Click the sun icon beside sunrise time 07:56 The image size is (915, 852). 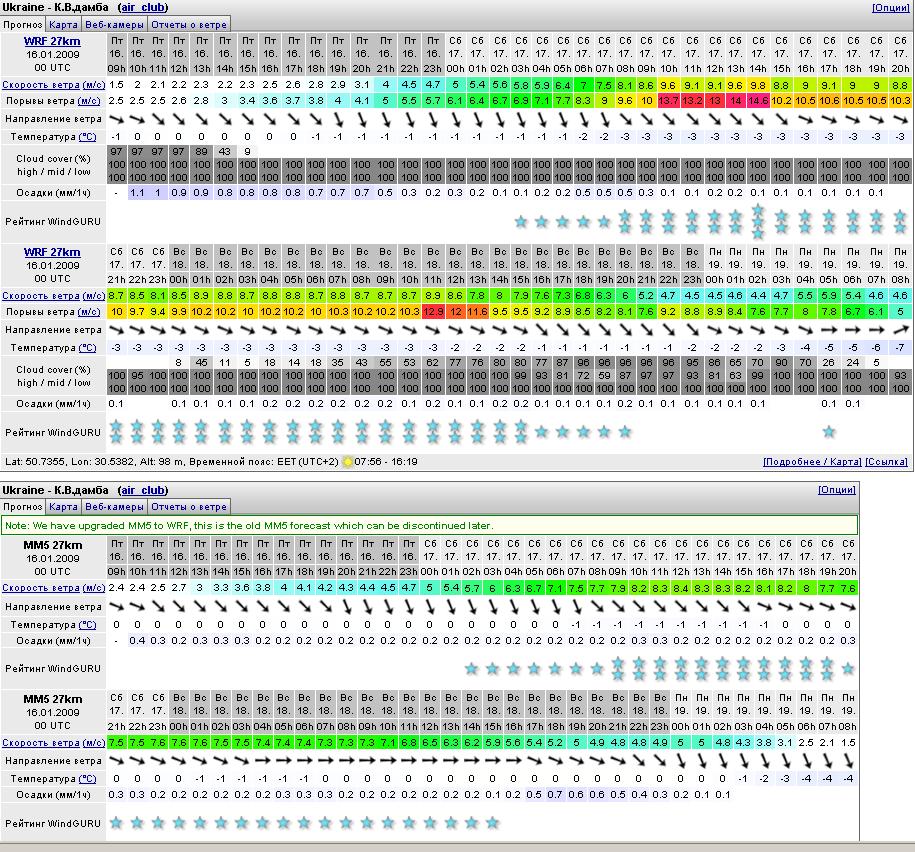(x=348, y=462)
